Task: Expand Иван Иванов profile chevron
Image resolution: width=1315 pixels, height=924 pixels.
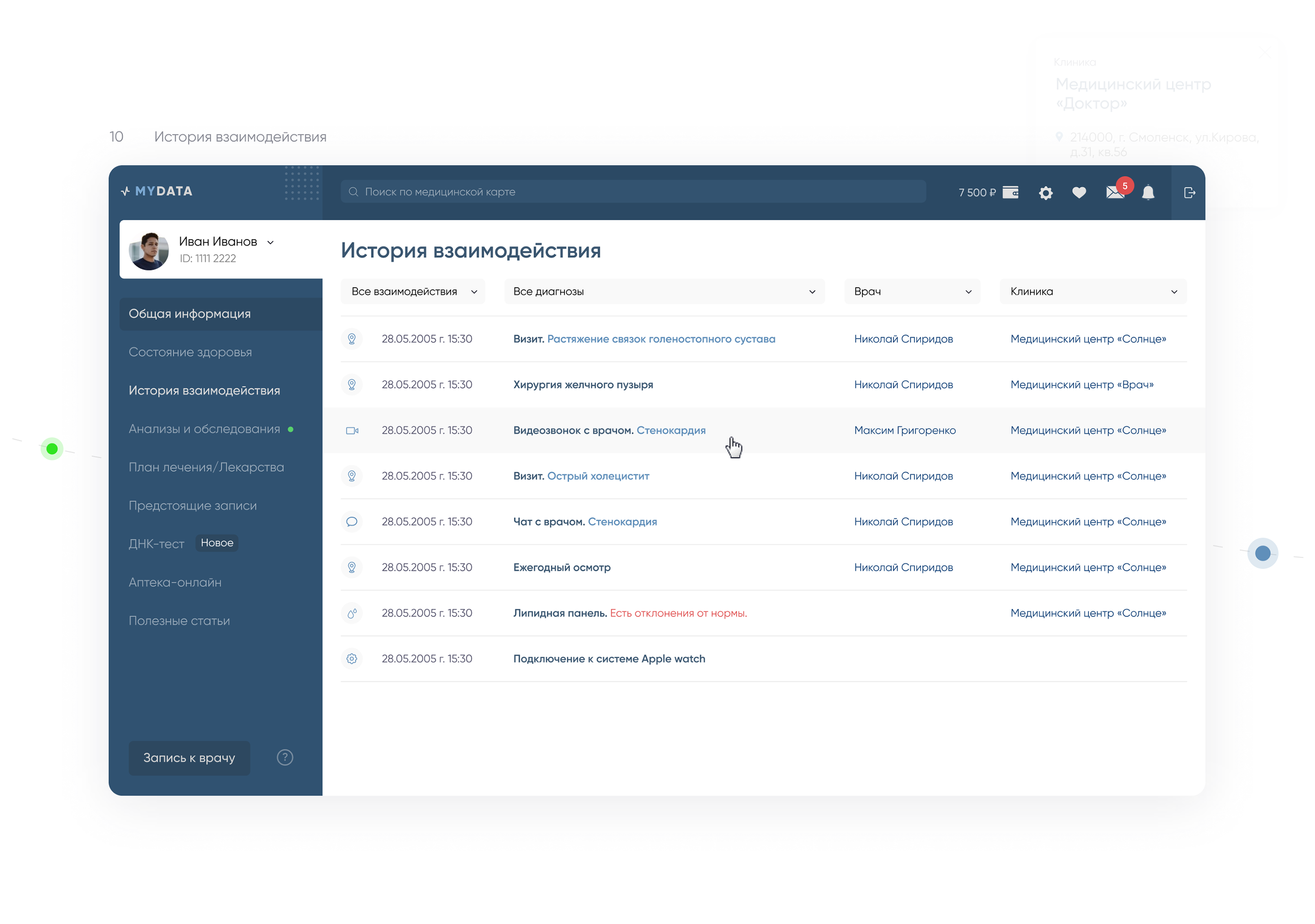Action: pyautogui.click(x=271, y=242)
